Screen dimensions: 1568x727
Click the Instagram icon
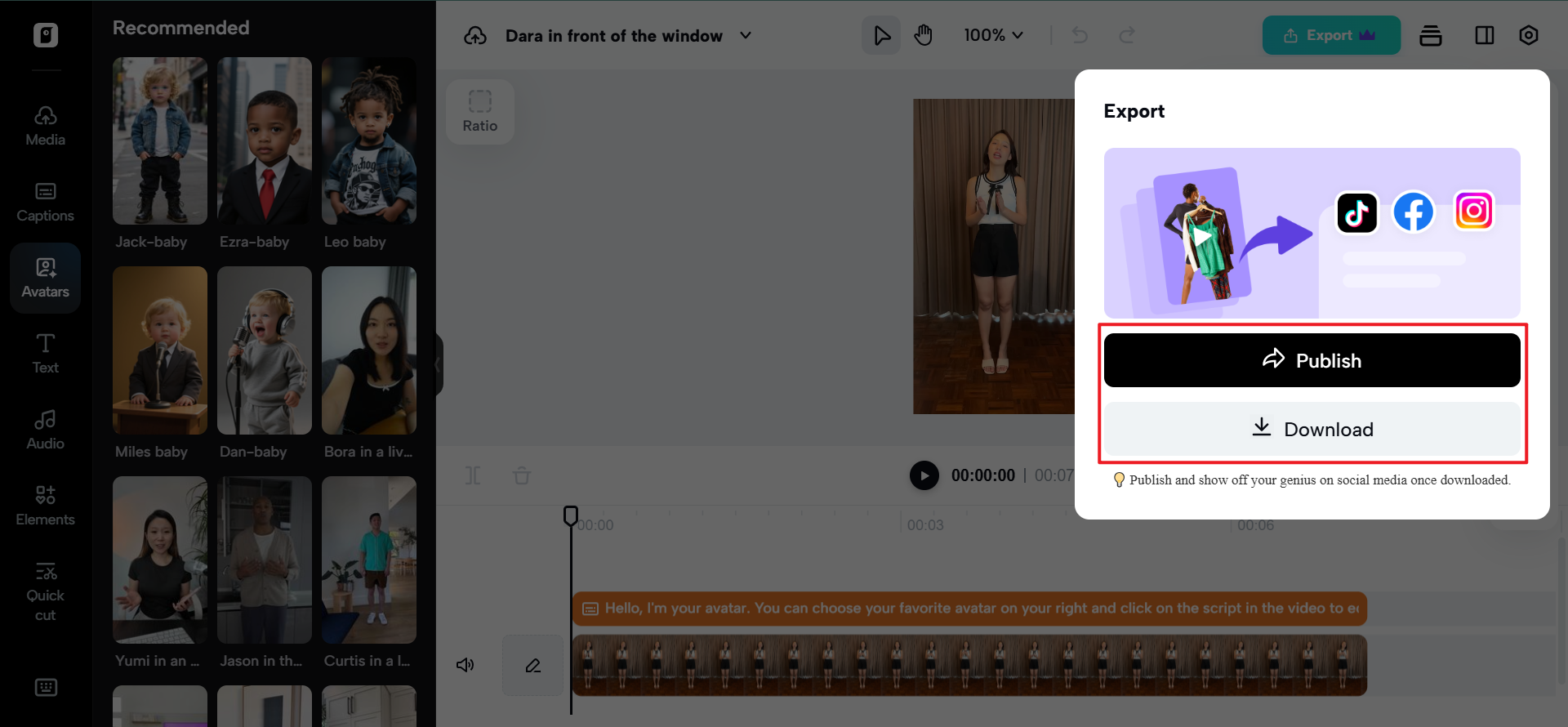1474,211
